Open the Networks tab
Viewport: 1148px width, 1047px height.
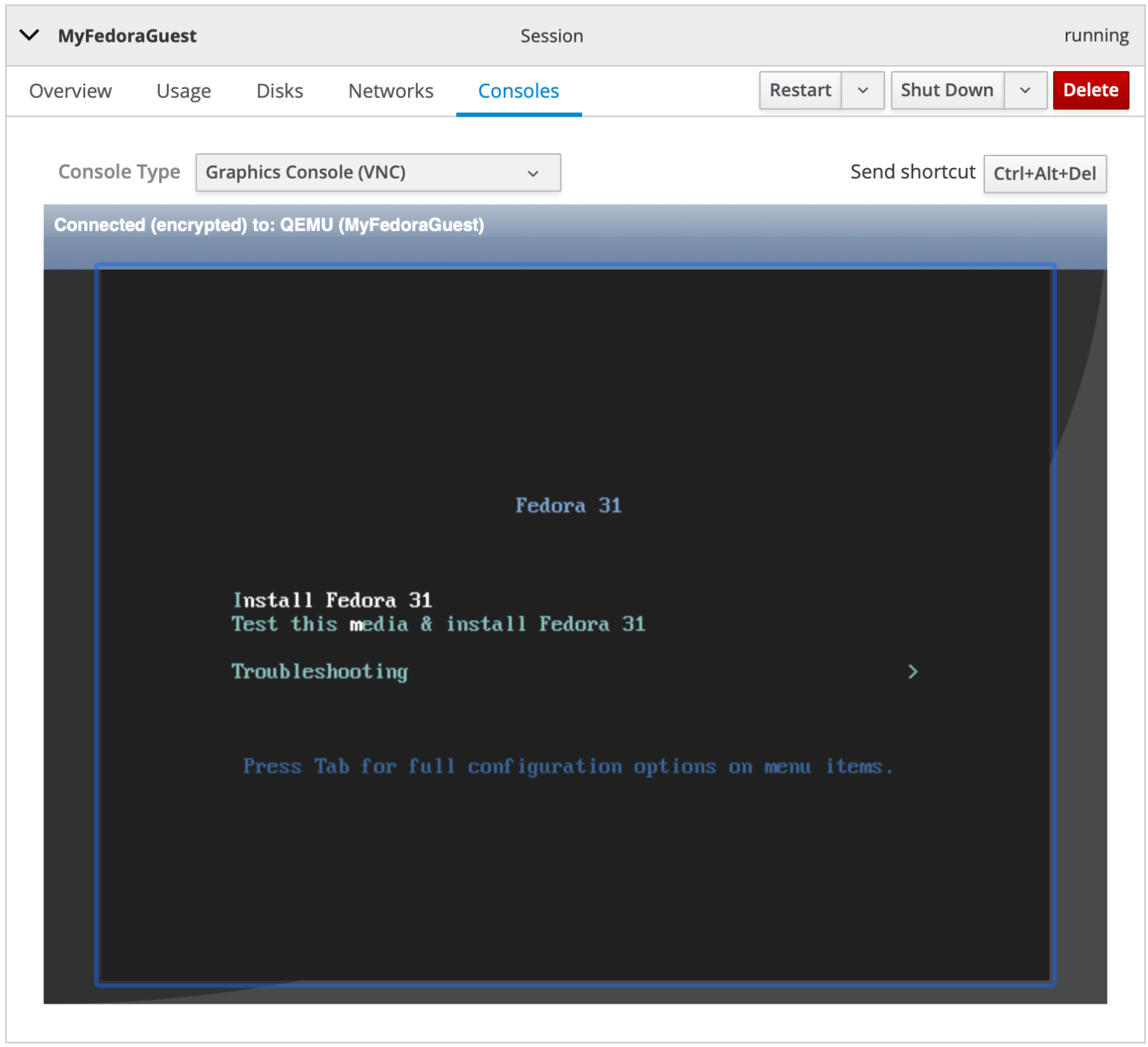pos(390,90)
